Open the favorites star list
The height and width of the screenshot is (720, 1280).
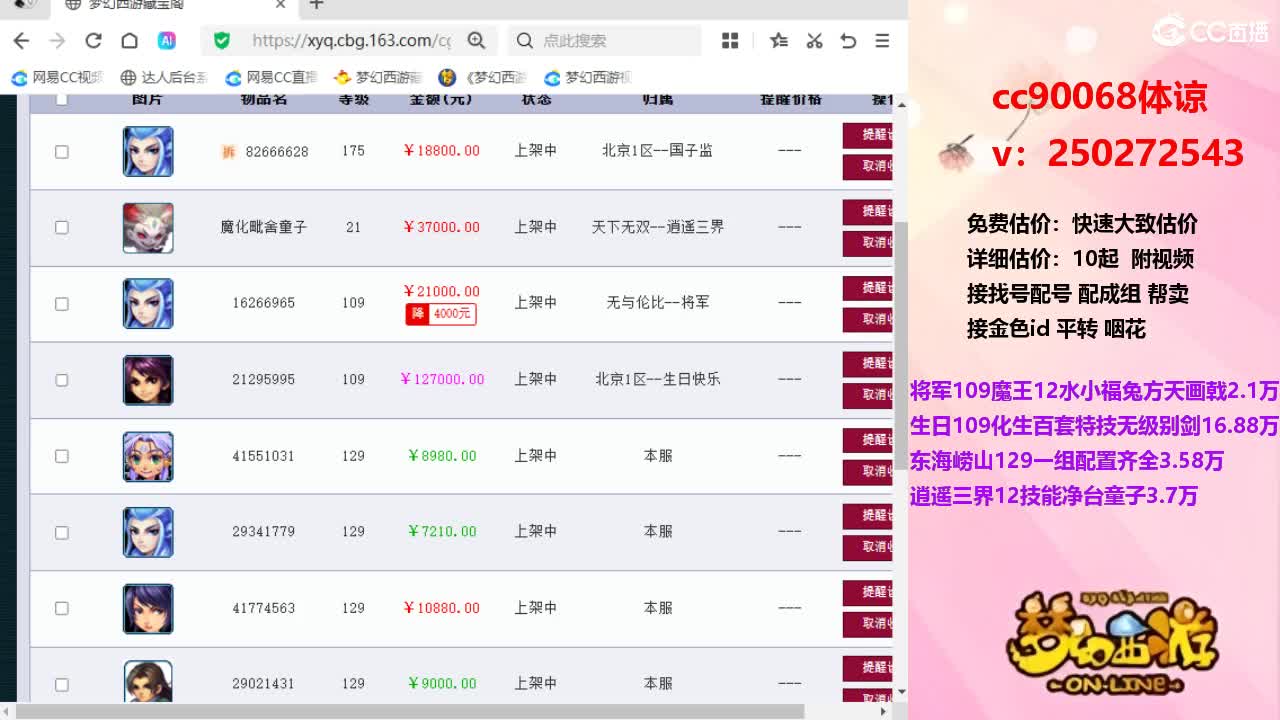[779, 41]
